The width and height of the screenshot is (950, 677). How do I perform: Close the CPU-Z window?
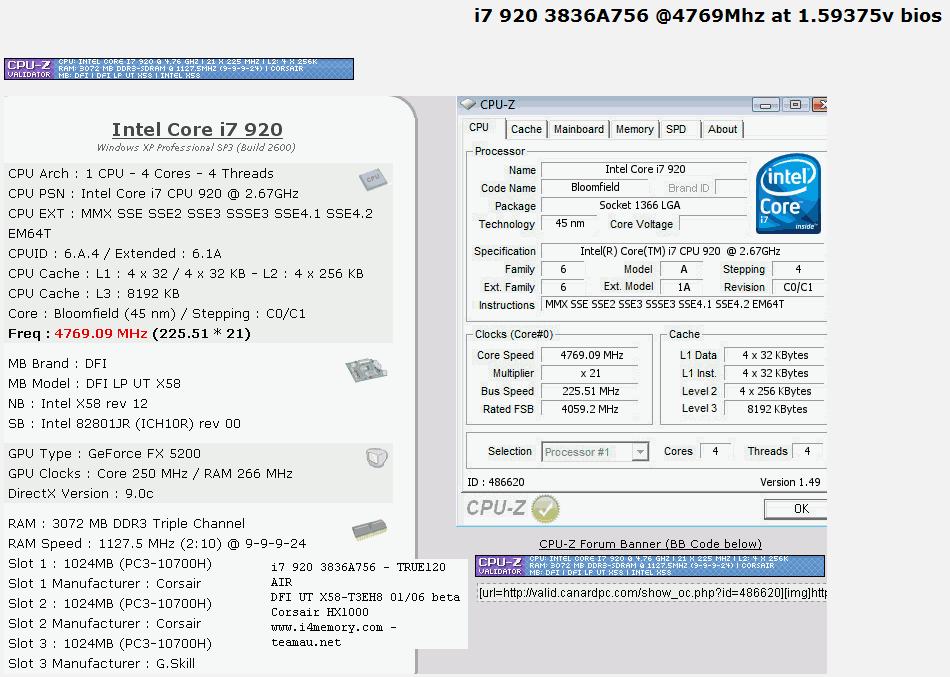820,105
